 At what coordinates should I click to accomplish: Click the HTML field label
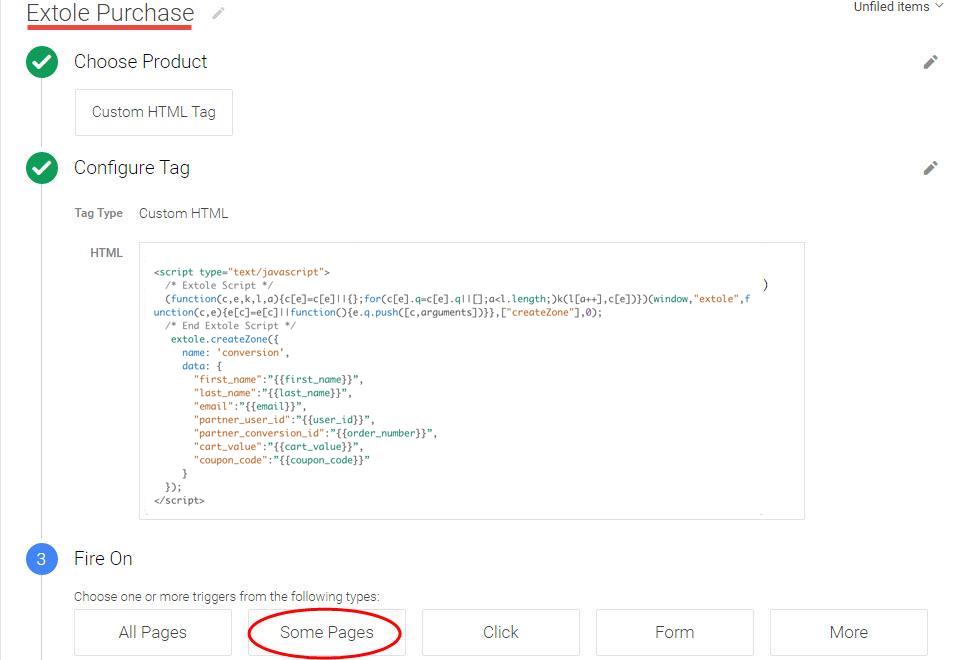click(106, 252)
